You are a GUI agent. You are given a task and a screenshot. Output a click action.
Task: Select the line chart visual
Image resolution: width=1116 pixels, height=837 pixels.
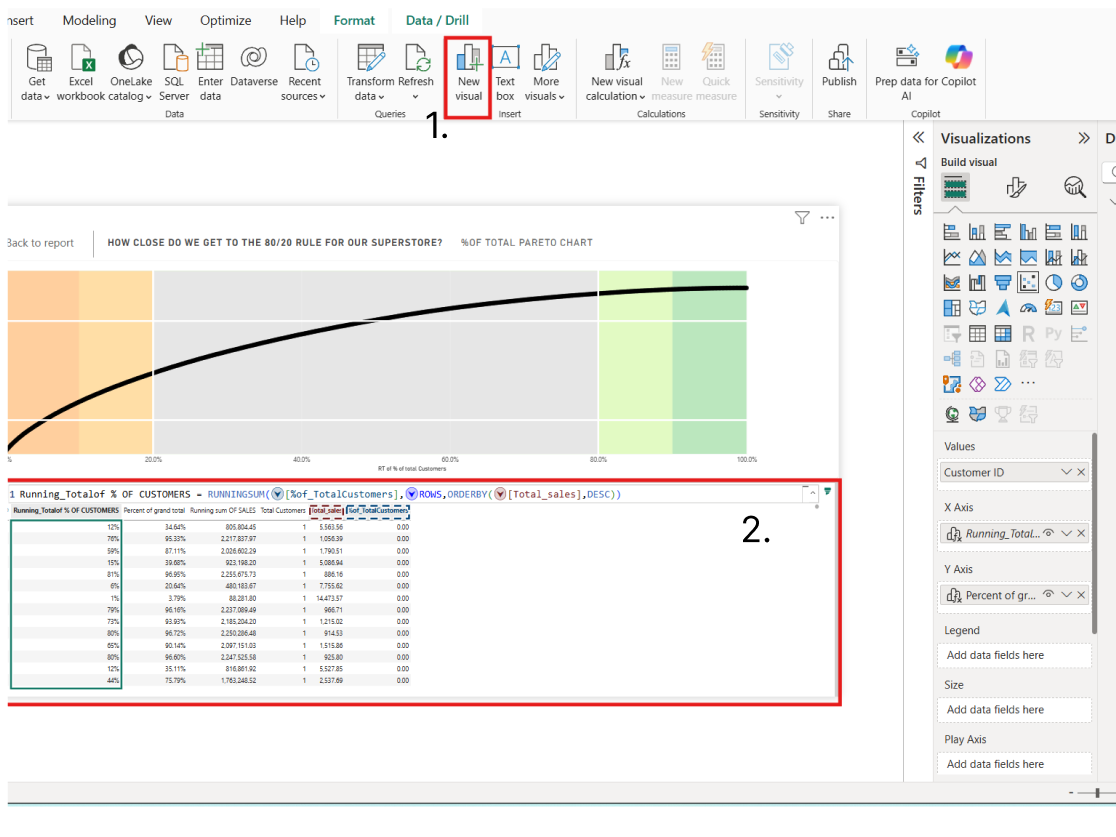pyautogui.click(x=952, y=258)
